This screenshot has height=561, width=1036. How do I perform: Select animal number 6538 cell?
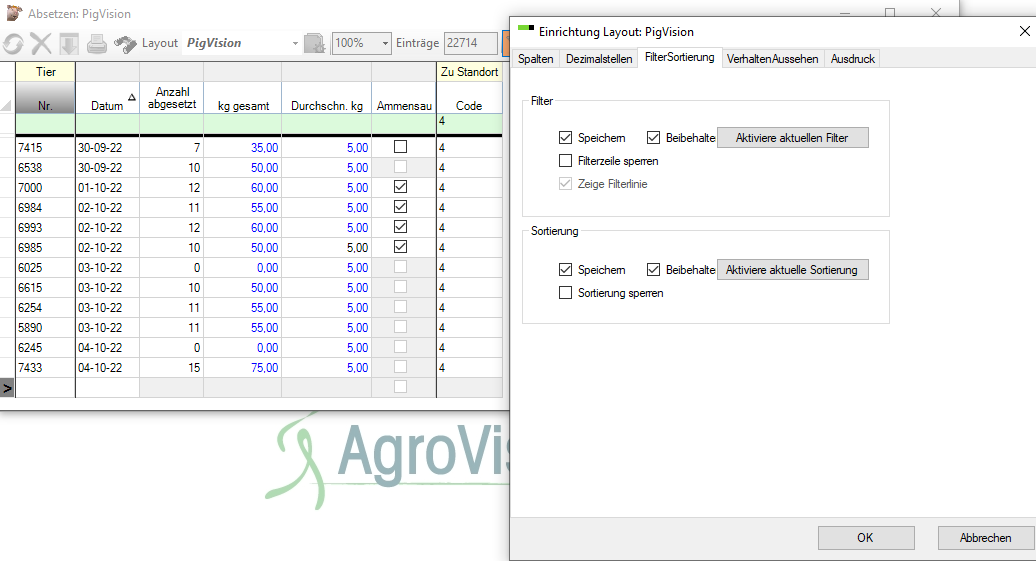click(x=45, y=168)
